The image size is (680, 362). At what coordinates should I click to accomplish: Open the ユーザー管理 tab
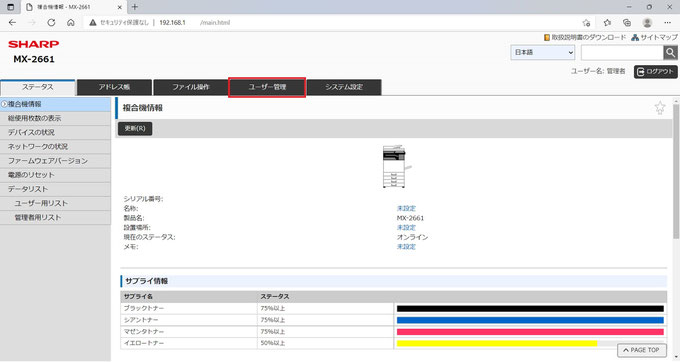[267, 87]
